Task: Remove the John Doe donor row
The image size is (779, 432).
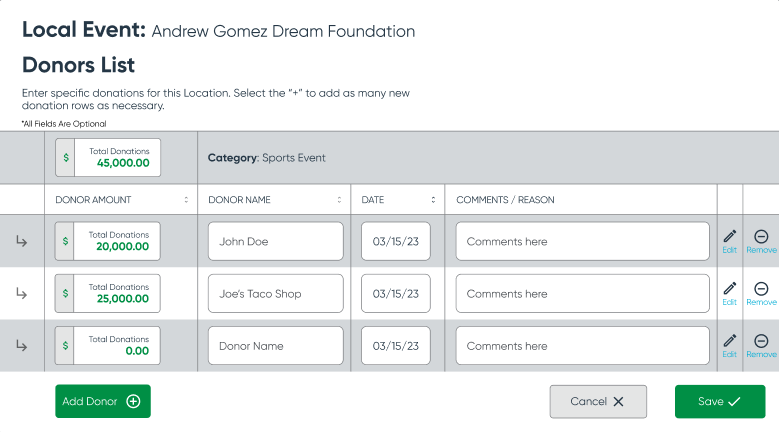Action: tap(761, 240)
